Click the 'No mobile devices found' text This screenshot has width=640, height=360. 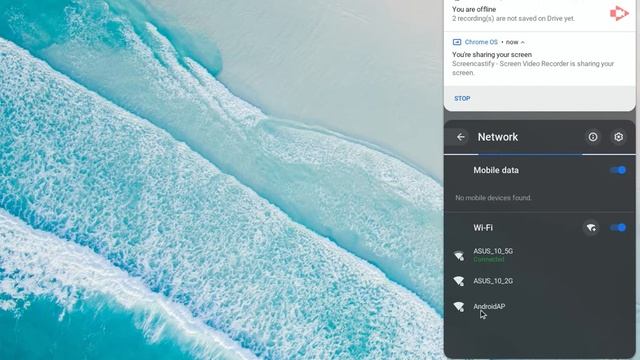click(493, 198)
